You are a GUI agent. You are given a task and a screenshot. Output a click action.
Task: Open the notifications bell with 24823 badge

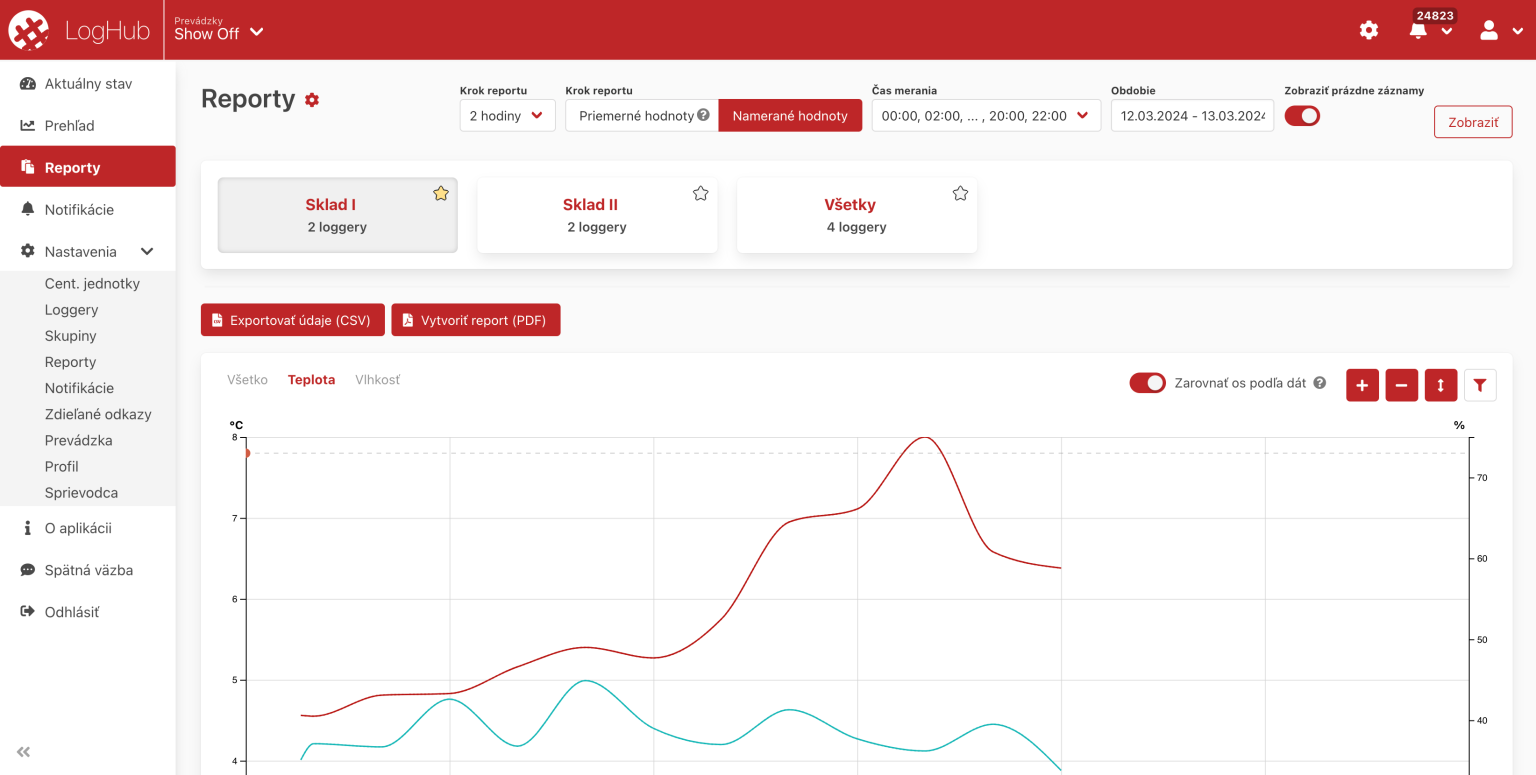tap(1418, 30)
